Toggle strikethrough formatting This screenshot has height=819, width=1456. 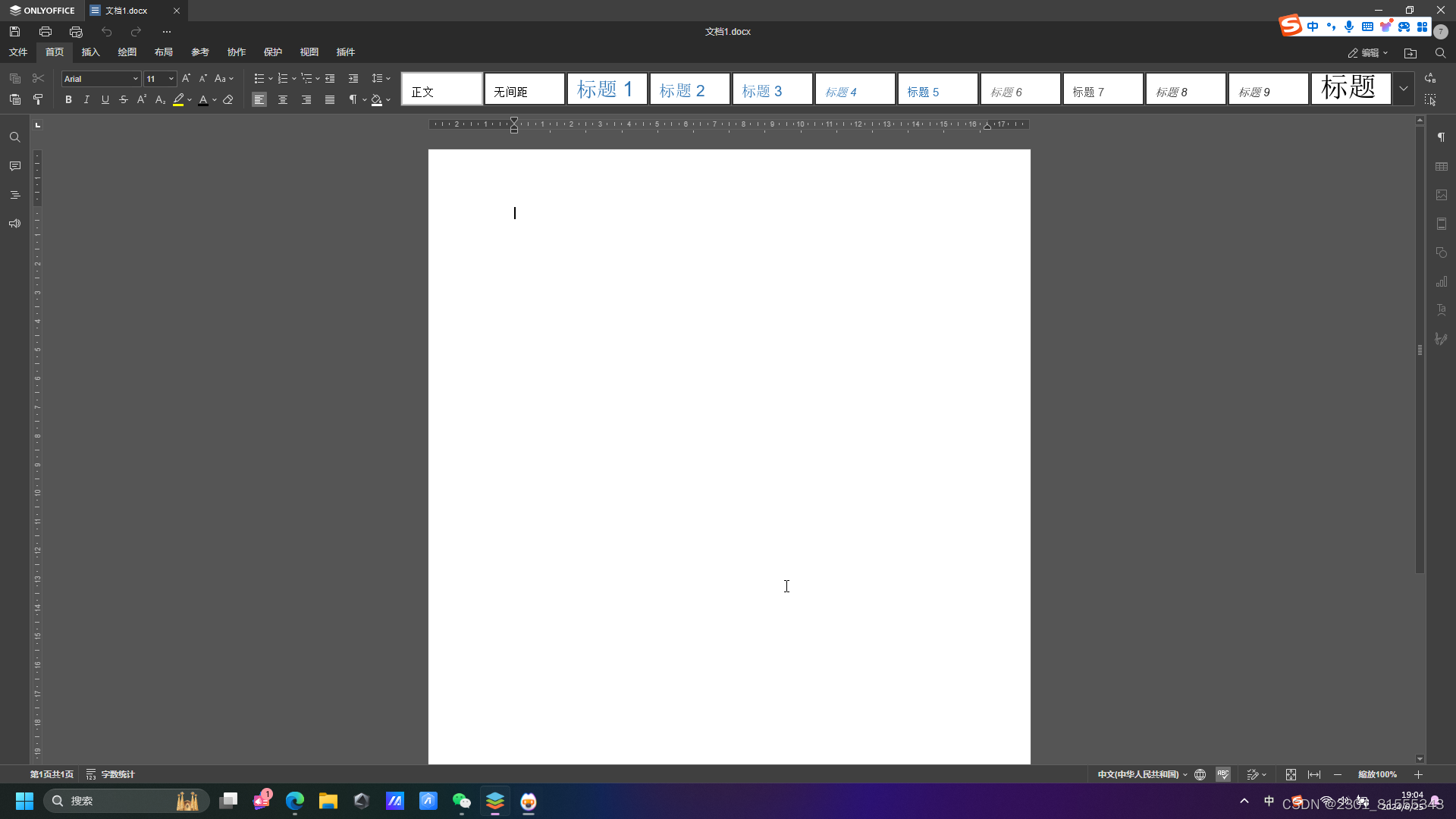(x=124, y=99)
